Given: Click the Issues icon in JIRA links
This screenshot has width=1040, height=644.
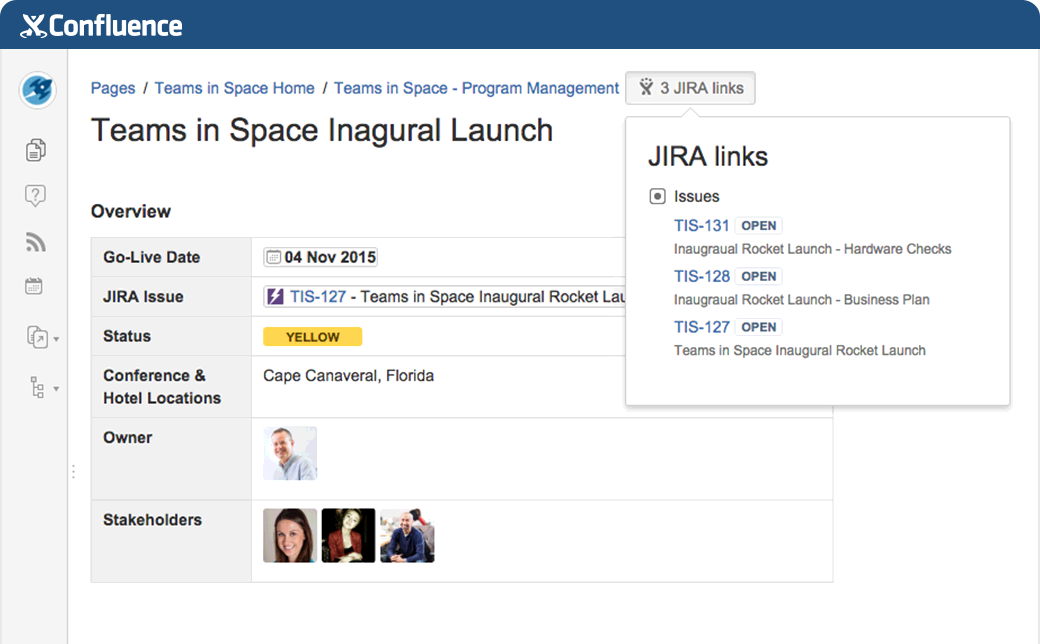Looking at the screenshot, I should (657, 196).
